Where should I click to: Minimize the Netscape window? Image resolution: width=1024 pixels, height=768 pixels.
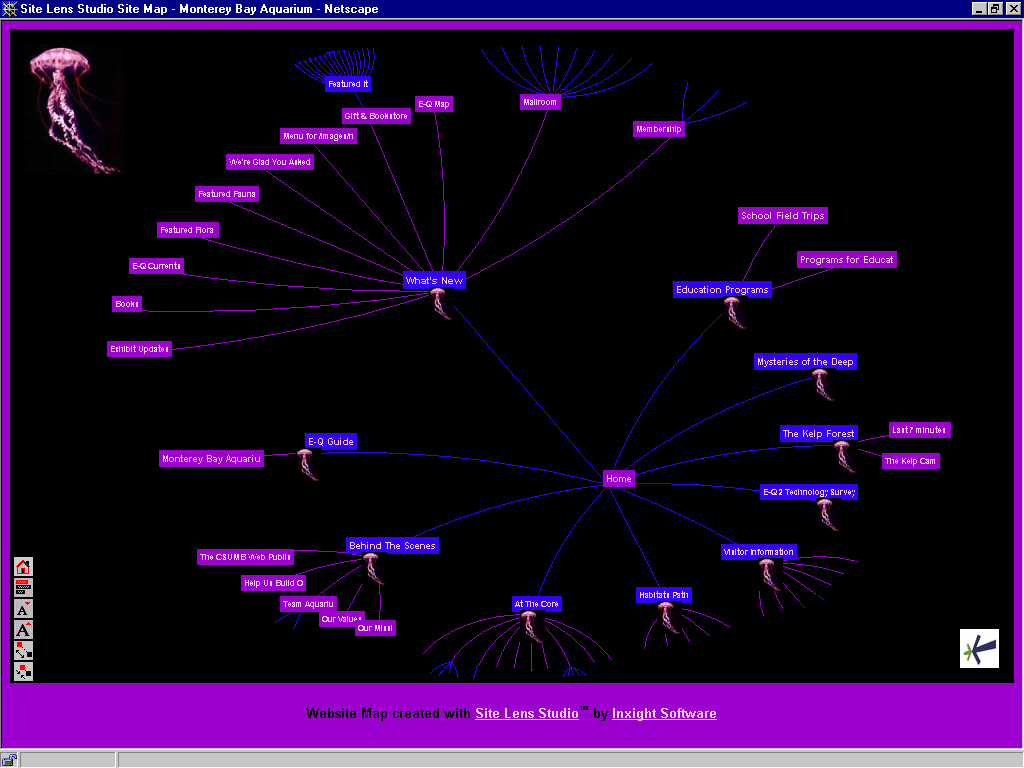point(980,8)
